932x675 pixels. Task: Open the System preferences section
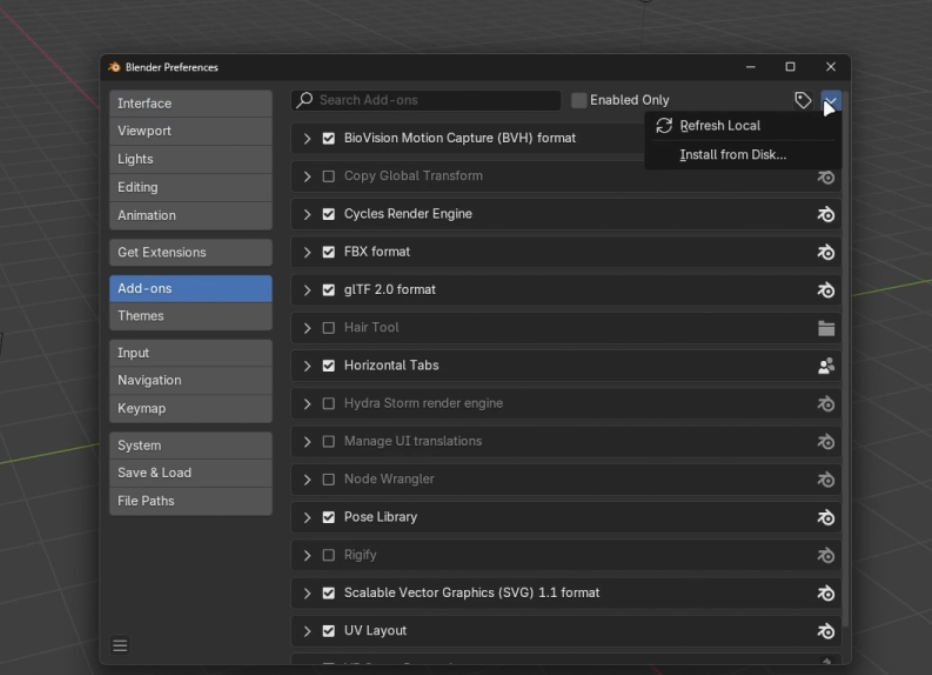pos(191,446)
